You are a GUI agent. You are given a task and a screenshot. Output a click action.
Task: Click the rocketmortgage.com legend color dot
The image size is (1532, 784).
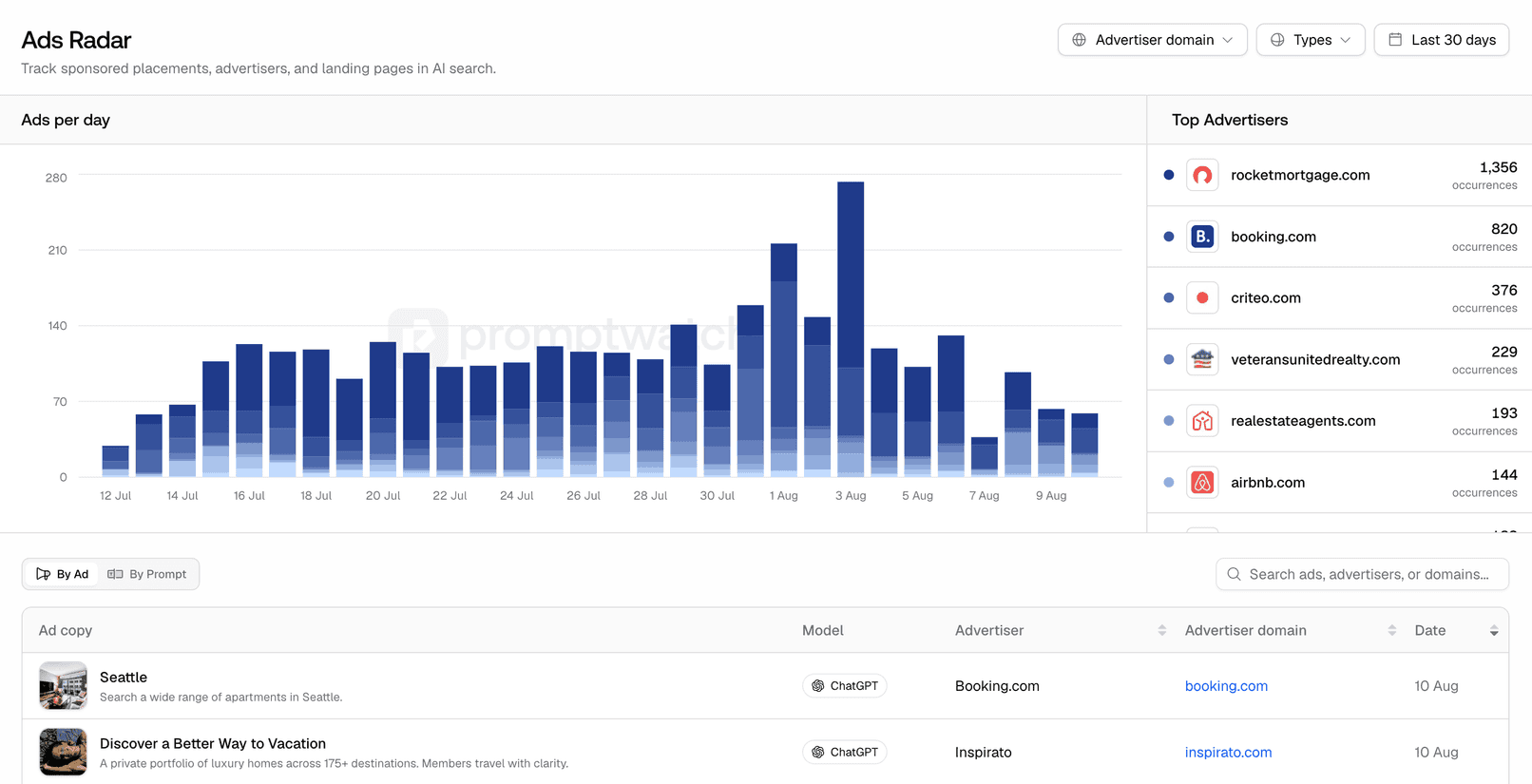coord(1169,175)
